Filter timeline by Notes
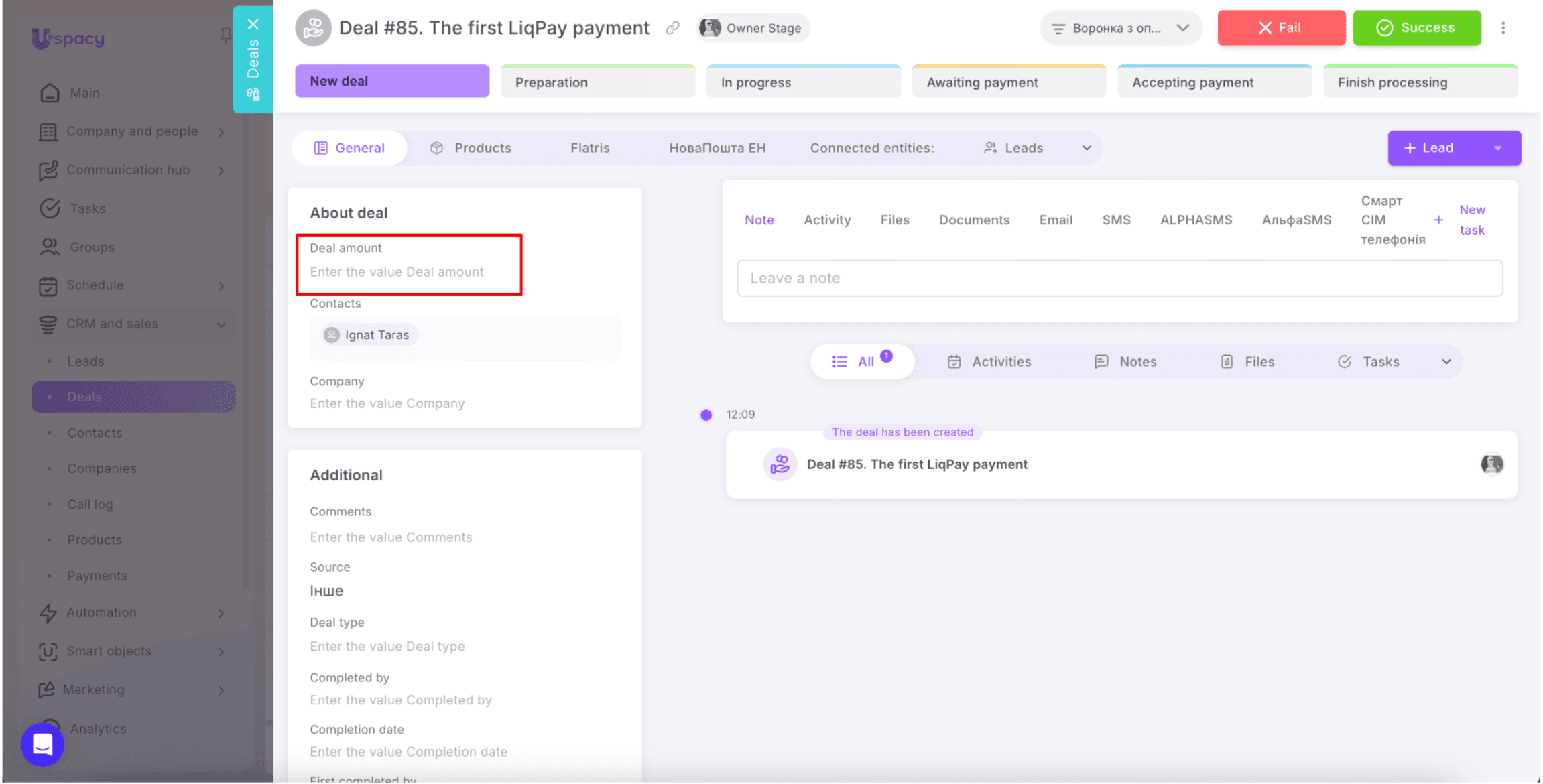1543x784 pixels. coord(1125,362)
